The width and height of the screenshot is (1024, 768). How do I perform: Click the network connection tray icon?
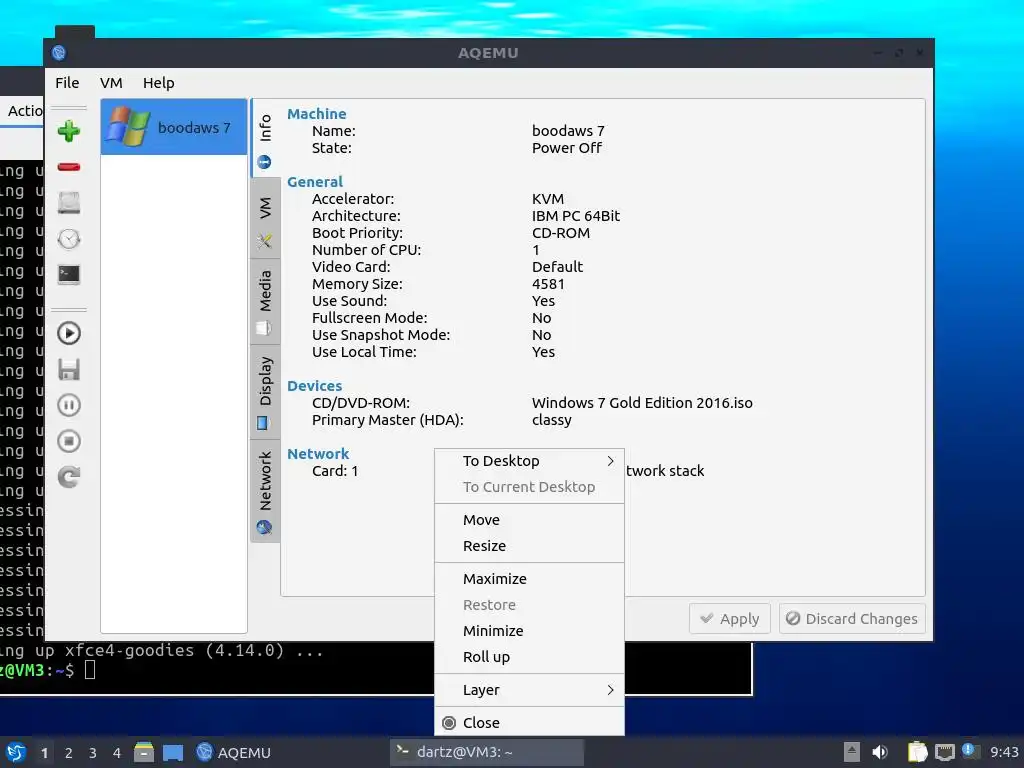tap(944, 752)
